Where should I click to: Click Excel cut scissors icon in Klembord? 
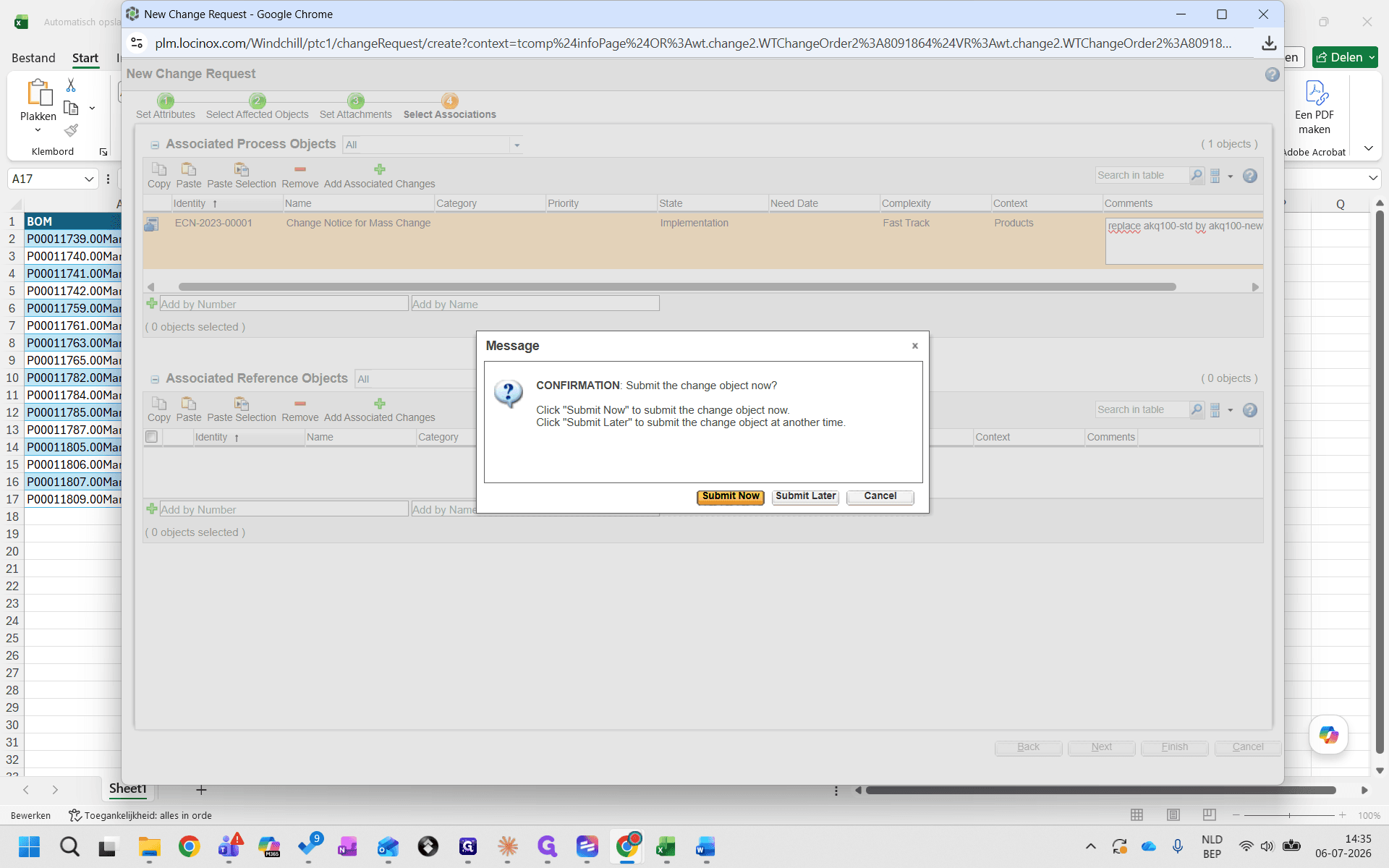[x=71, y=85]
